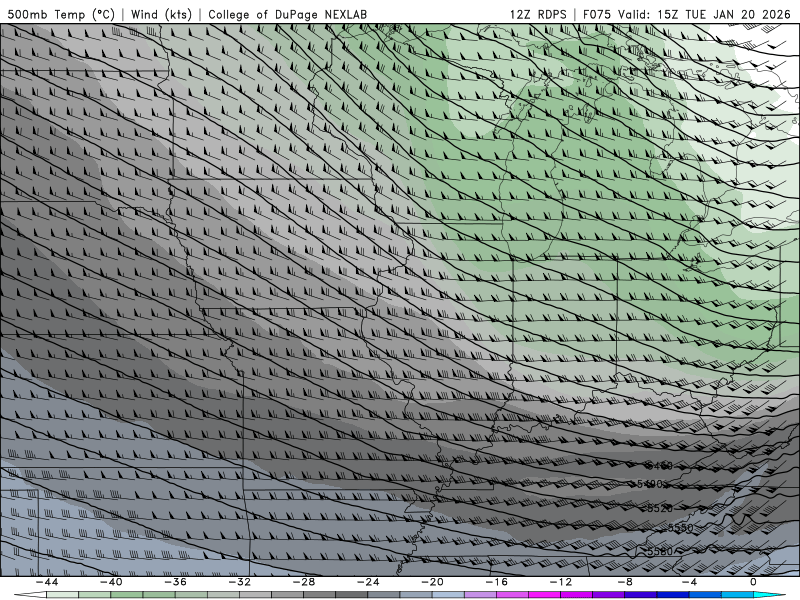This screenshot has width=800, height=600.
Task: Click the -8 colorbar tick label
Action: tap(625, 582)
